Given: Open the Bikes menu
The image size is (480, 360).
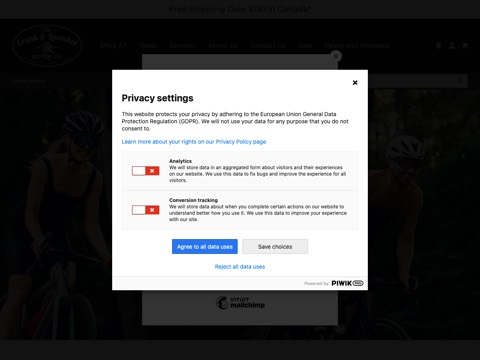Looking at the screenshot, I should [148, 45].
